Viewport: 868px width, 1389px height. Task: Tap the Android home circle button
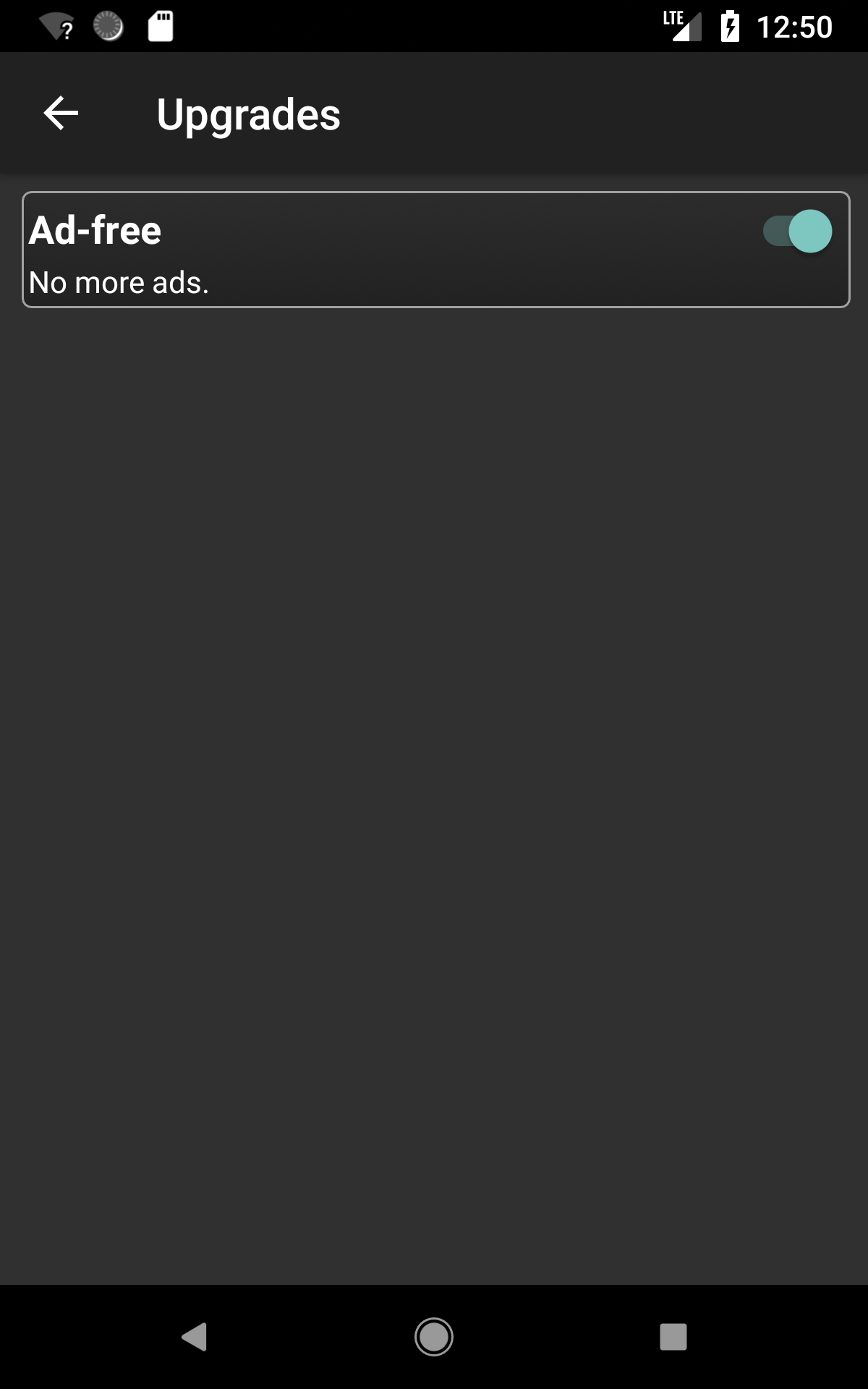(434, 1337)
